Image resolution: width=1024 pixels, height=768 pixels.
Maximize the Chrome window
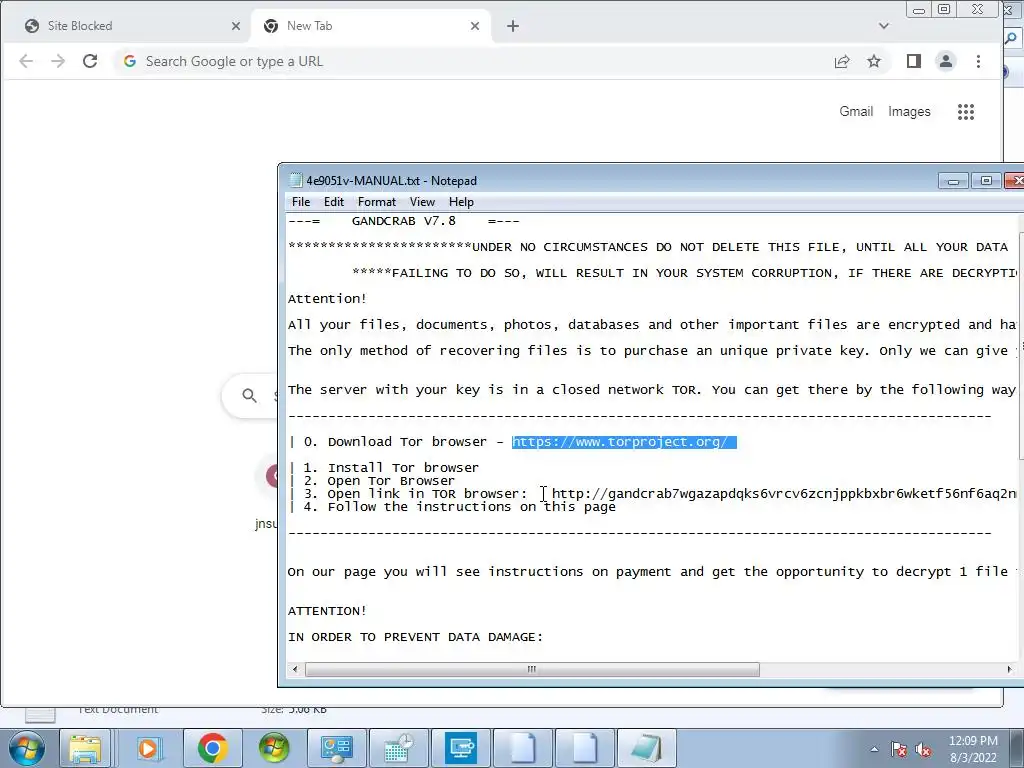click(944, 10)
